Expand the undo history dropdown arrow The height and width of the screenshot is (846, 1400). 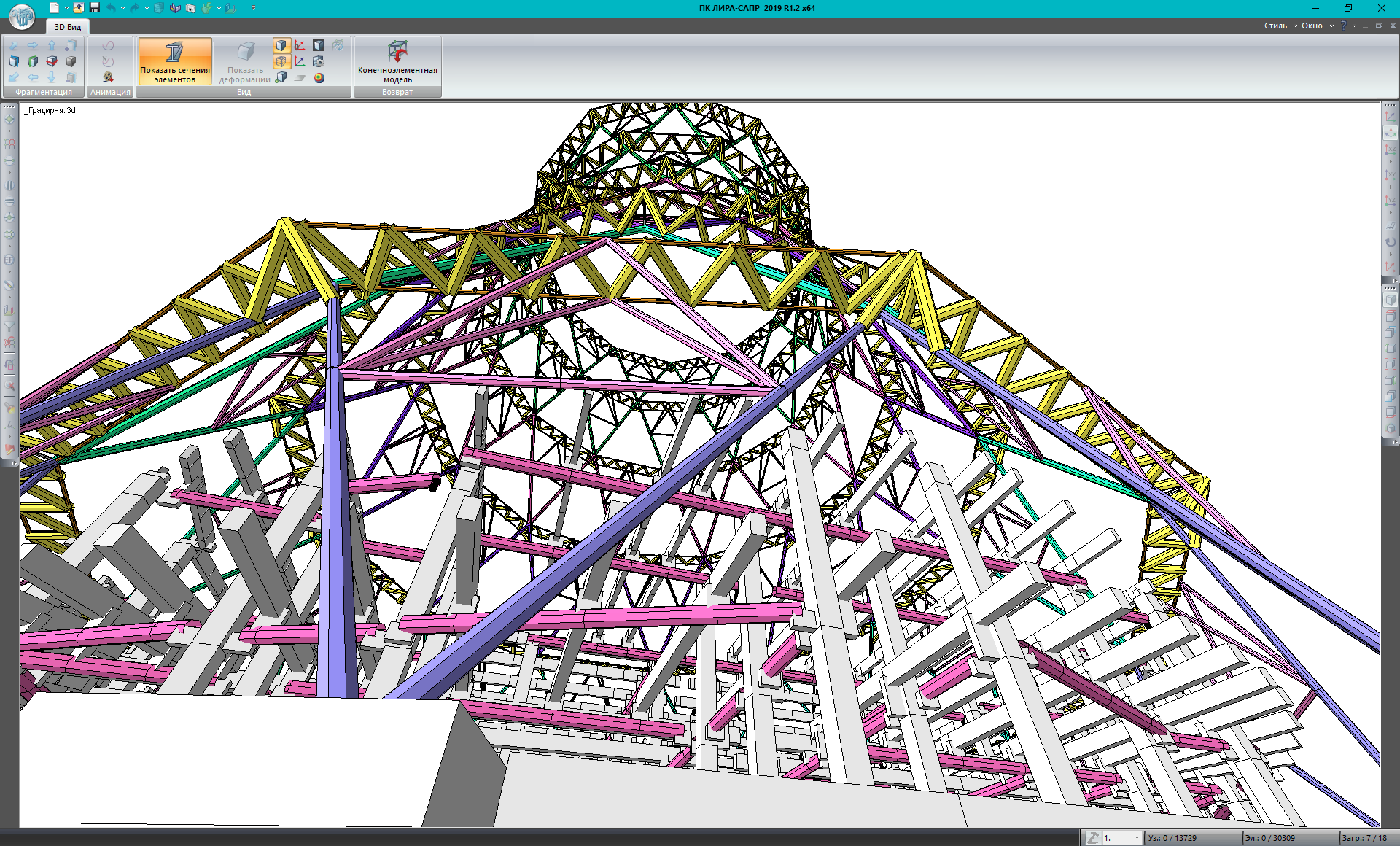click(x=122, y=8)
